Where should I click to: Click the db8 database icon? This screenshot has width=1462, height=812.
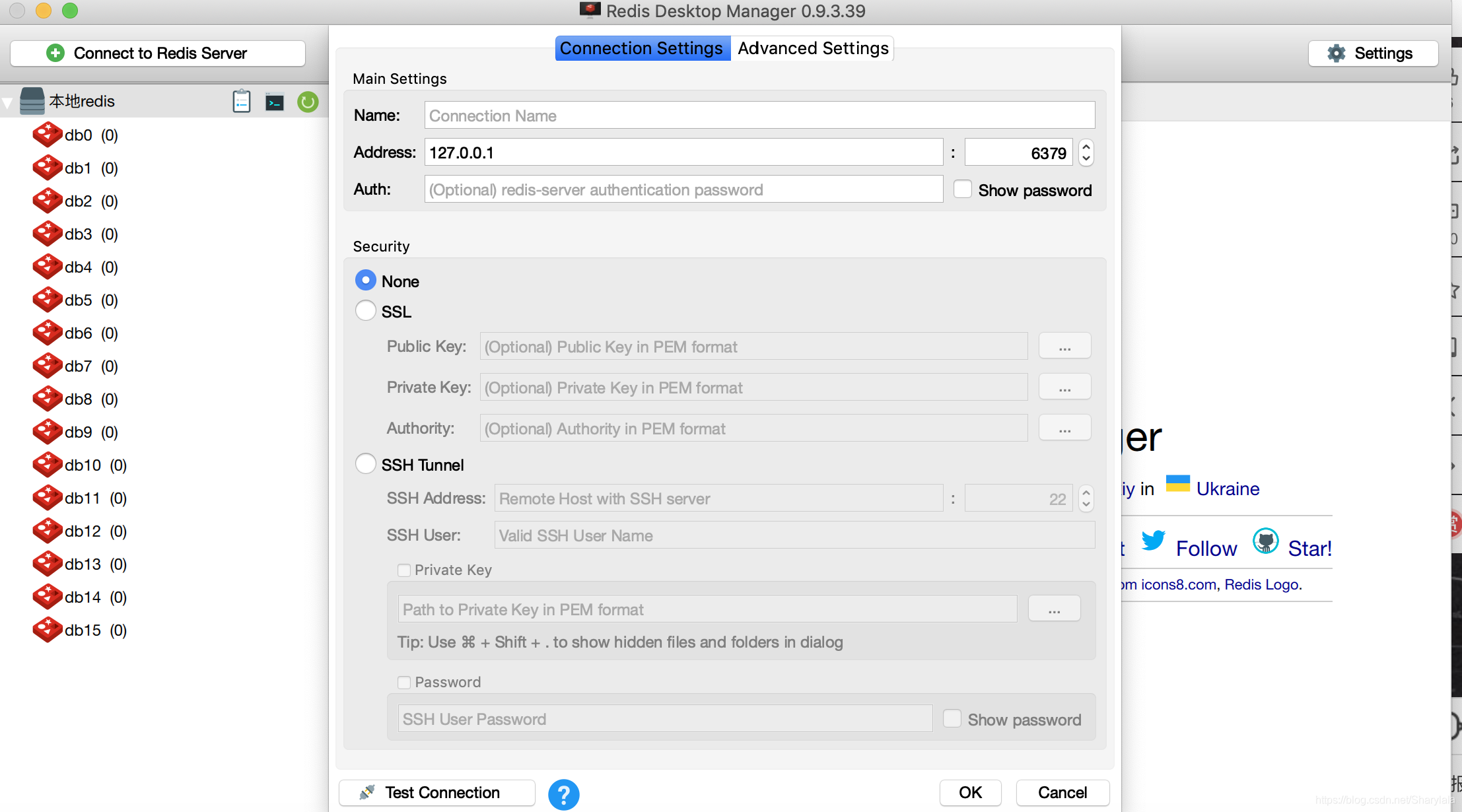48,399
